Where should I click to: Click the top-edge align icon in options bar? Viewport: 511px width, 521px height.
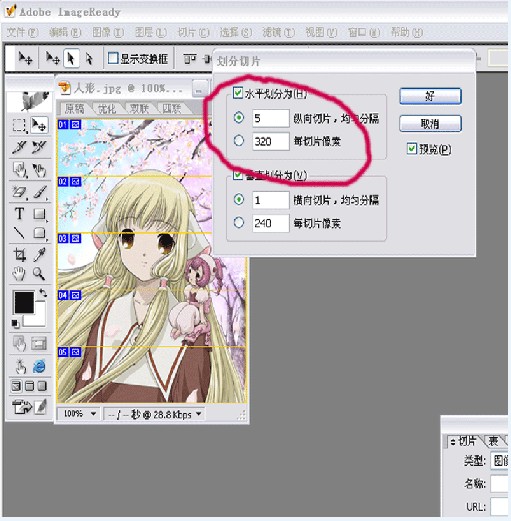pyautogui.click(x=190, y=59)
